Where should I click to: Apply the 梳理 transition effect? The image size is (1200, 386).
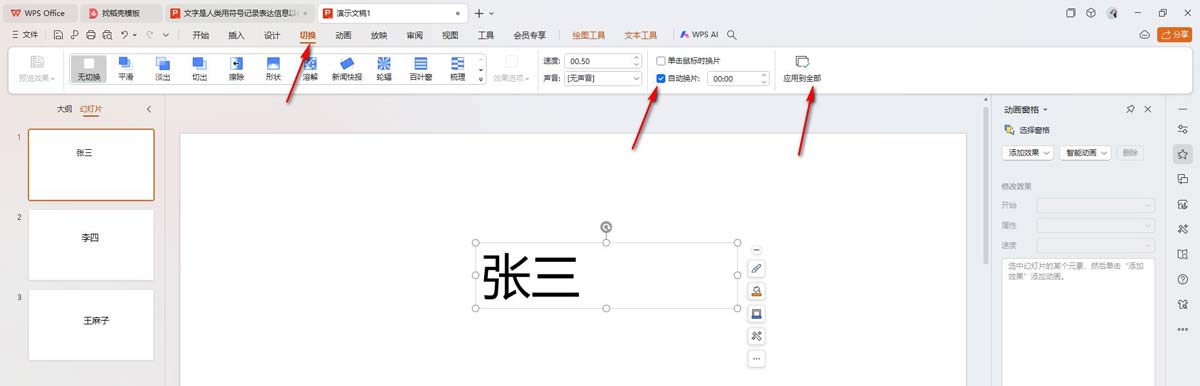click(458, 68)
